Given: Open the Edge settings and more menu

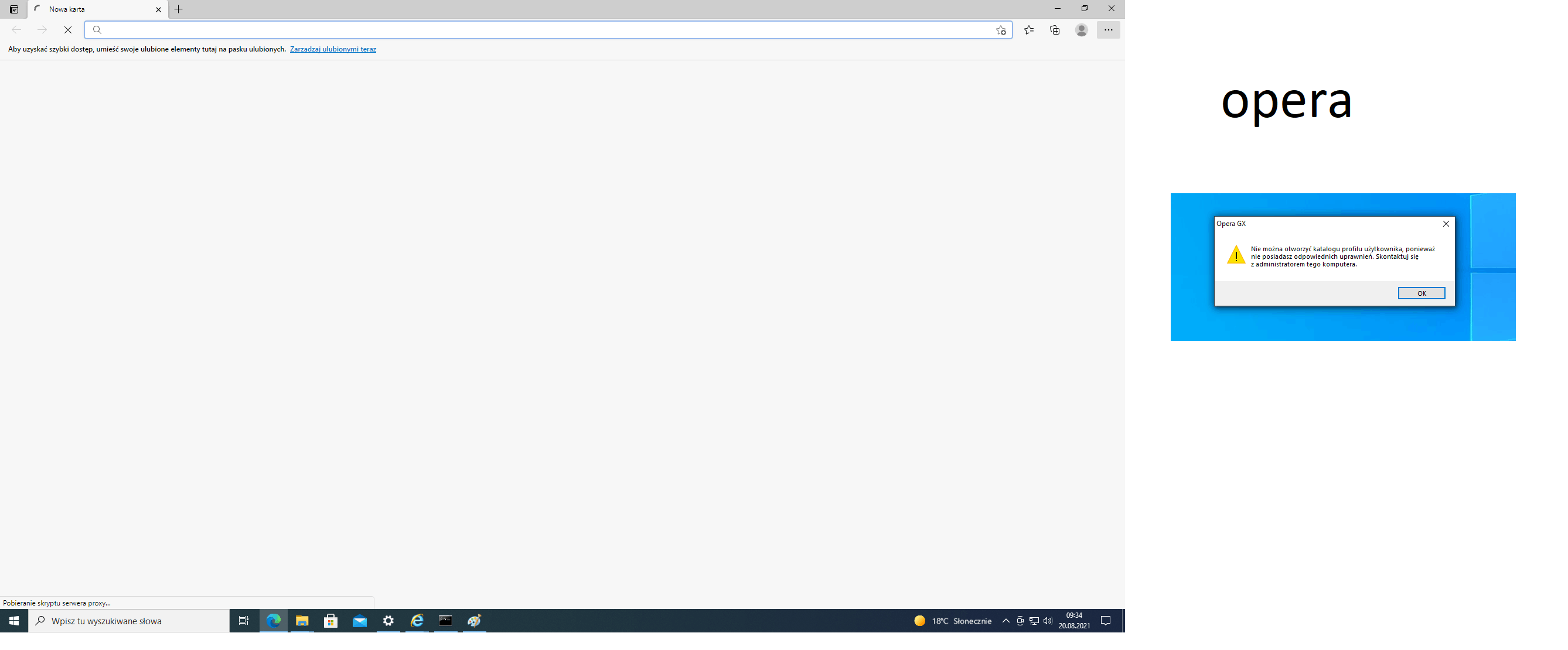Looking at the screenshot, I should pyautogui.click(x=1108, y=30).
